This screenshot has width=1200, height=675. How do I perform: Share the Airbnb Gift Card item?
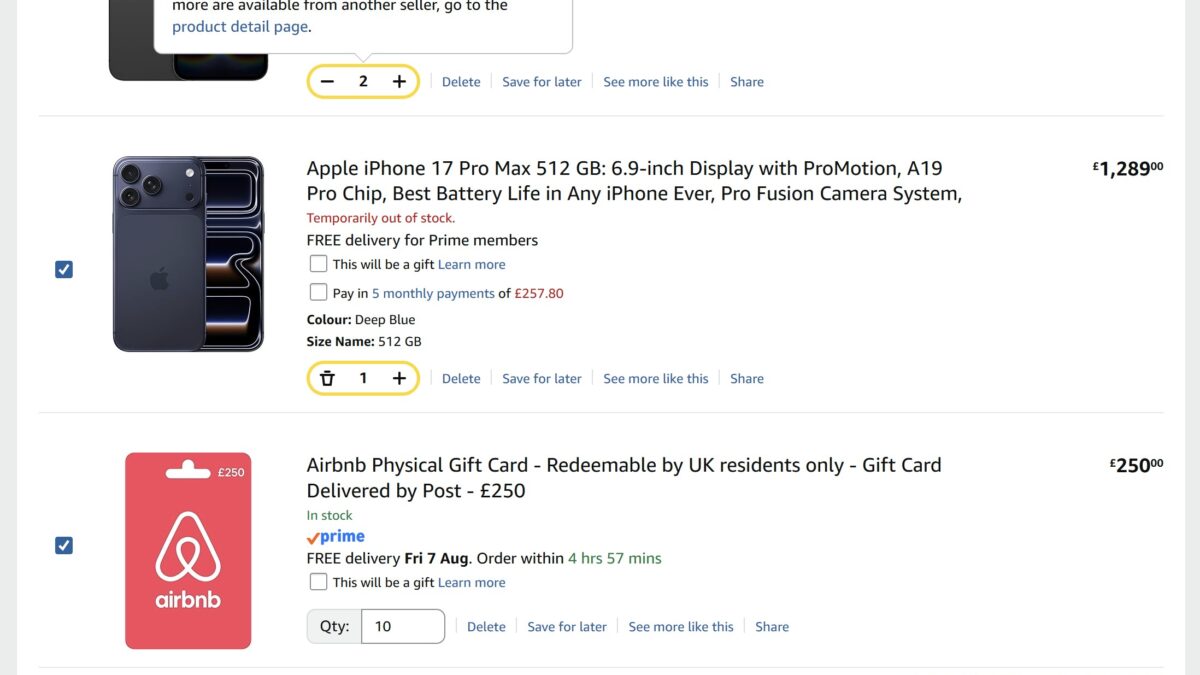point(772,626)
